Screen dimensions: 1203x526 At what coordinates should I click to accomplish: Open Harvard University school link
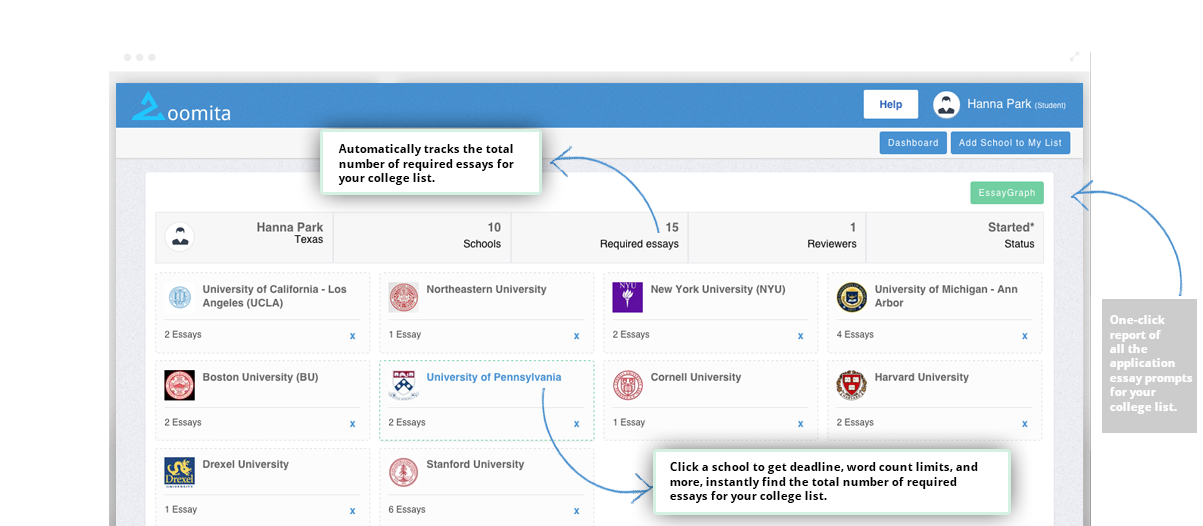(922, 378)
